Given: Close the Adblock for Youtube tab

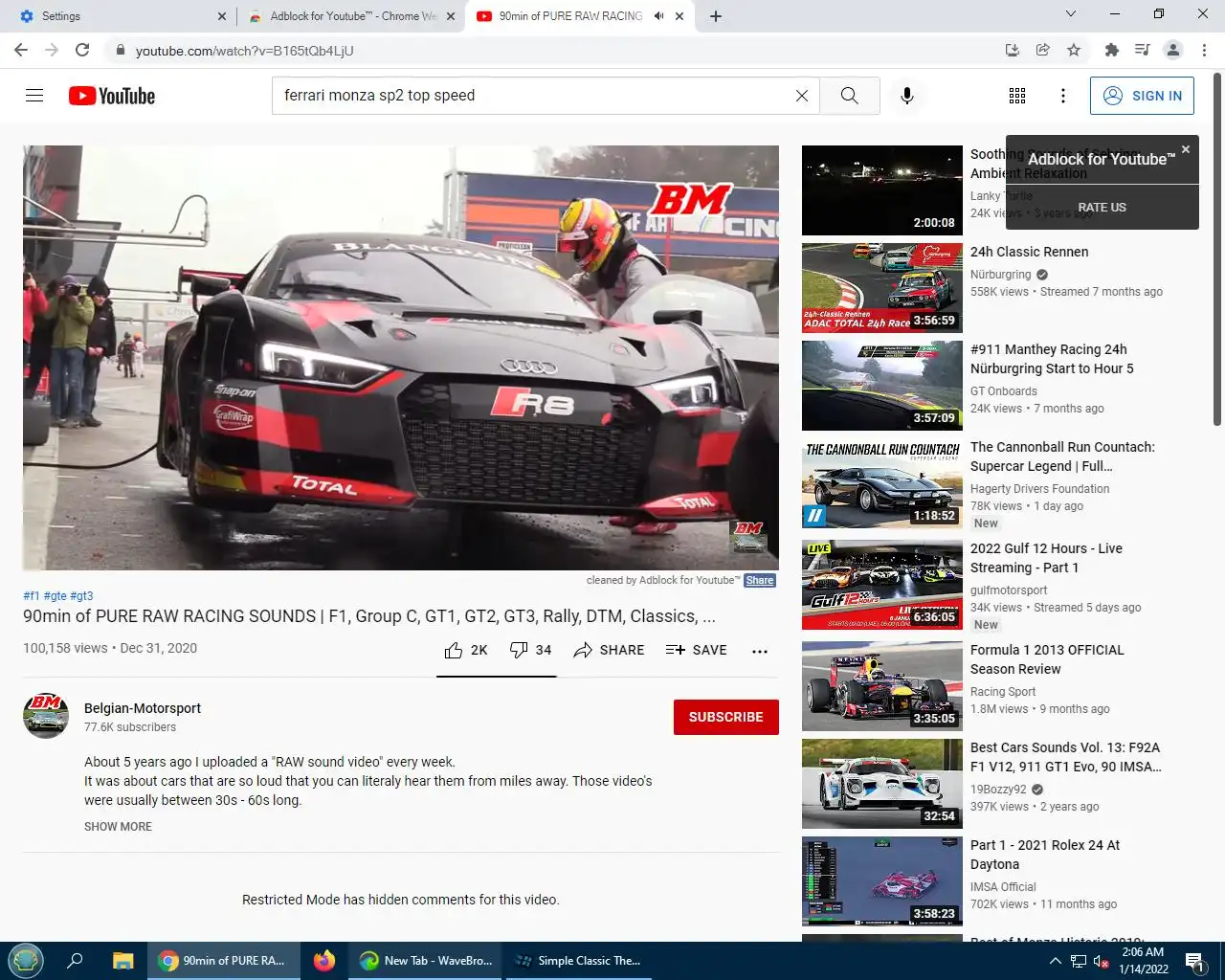Looking at the screenshot, I should pyautogui.click(x=451, y=16).
